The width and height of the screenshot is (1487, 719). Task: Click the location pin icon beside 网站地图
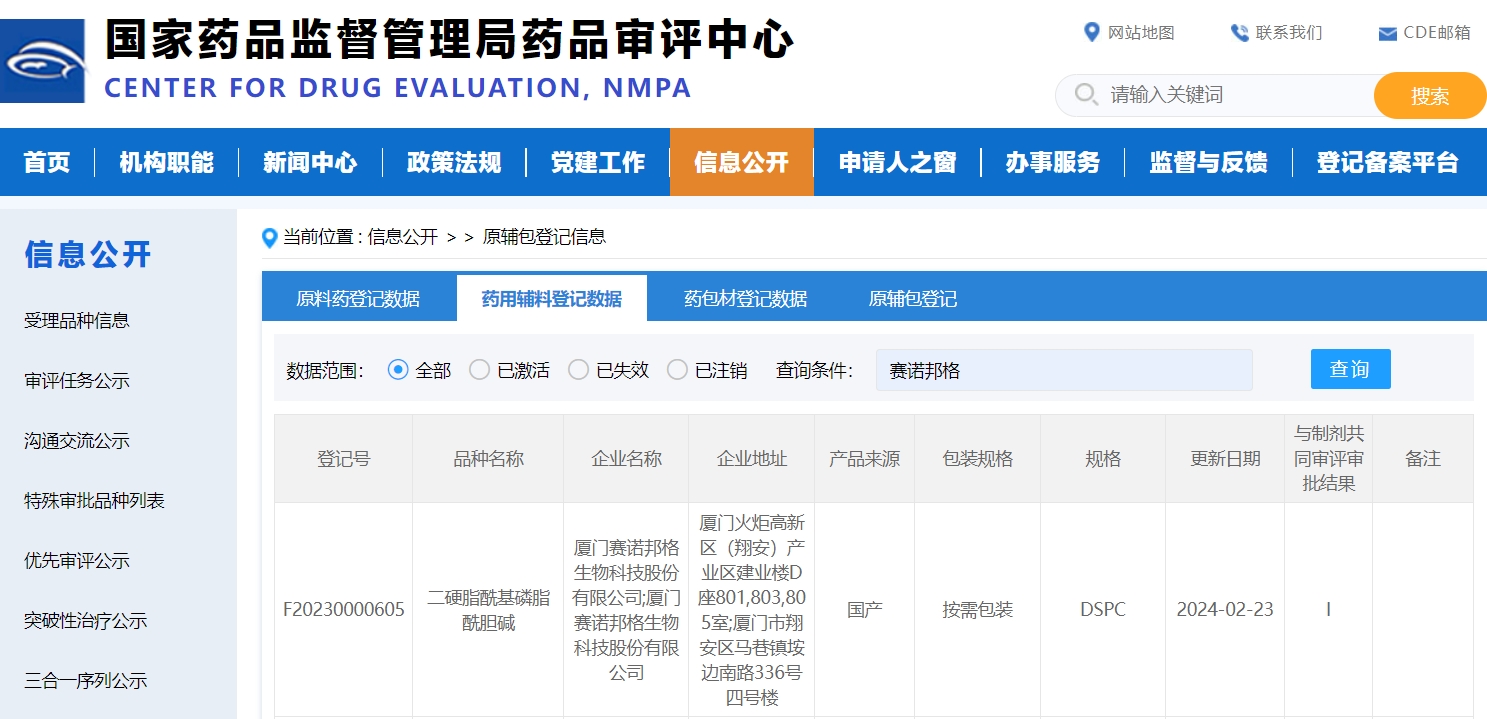pos(1092,32)
